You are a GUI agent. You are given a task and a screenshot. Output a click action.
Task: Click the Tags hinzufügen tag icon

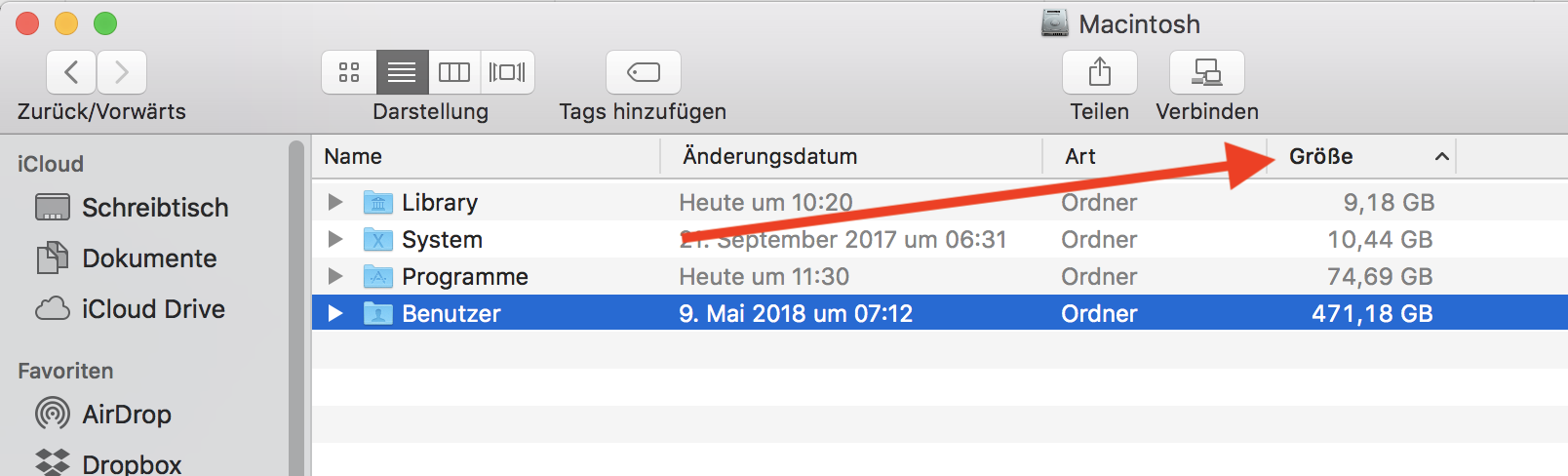644,72
